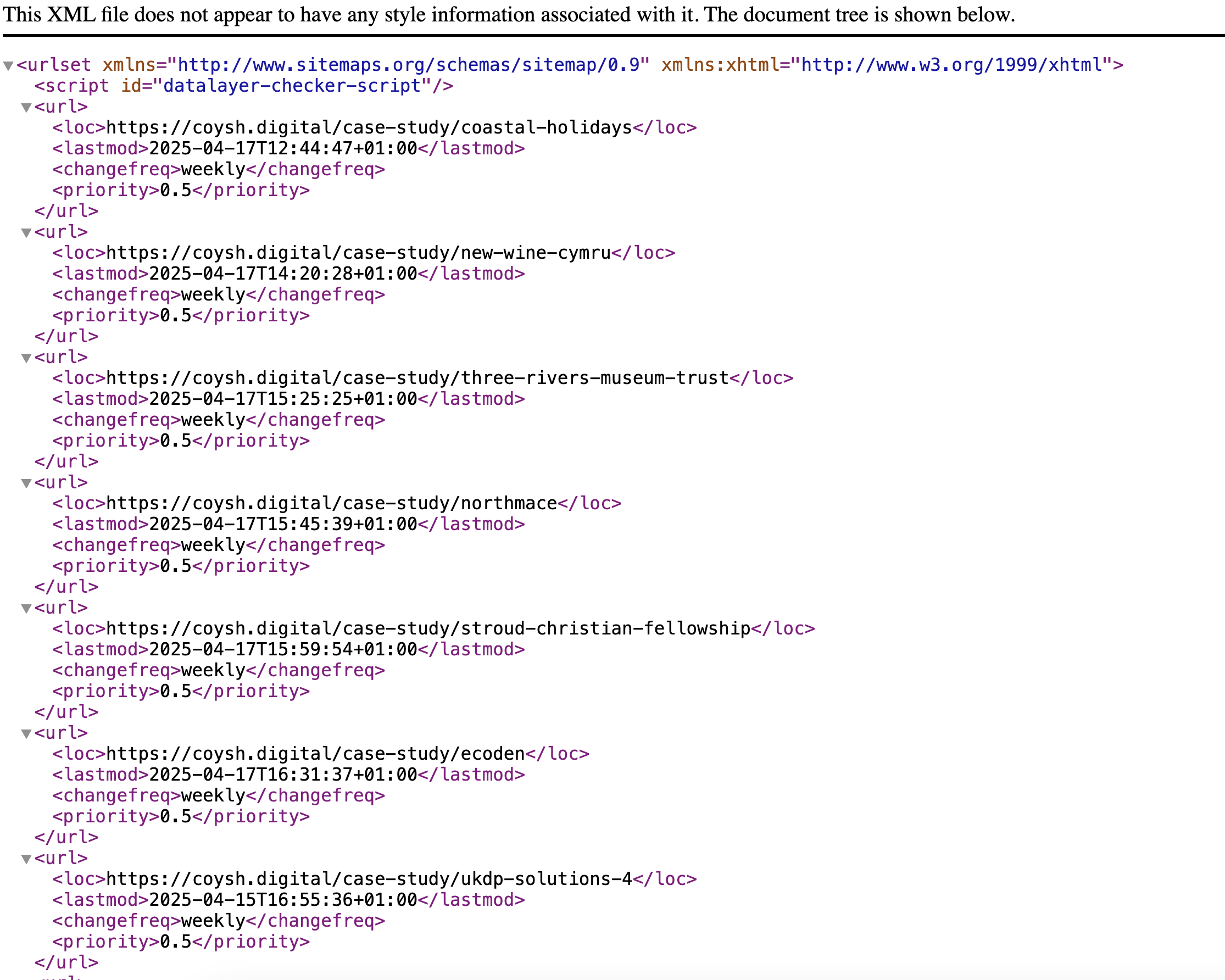1225x980 pixels.
Task: Click the stroud-christian-fellowship loc URL
Action: (x=428, y=628)
